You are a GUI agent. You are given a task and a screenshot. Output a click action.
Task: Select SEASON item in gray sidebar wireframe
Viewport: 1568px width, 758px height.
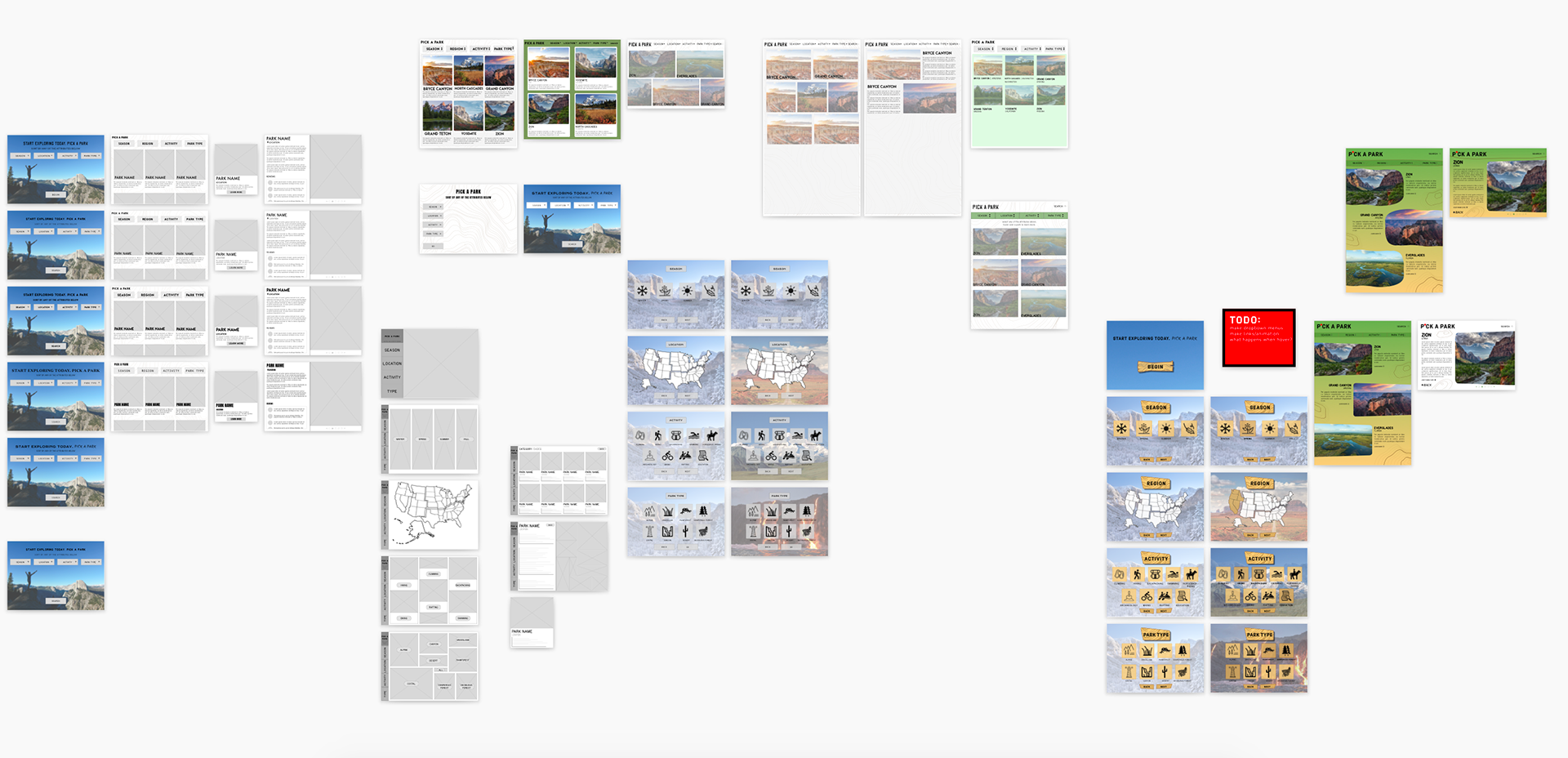tap(392, 350)
